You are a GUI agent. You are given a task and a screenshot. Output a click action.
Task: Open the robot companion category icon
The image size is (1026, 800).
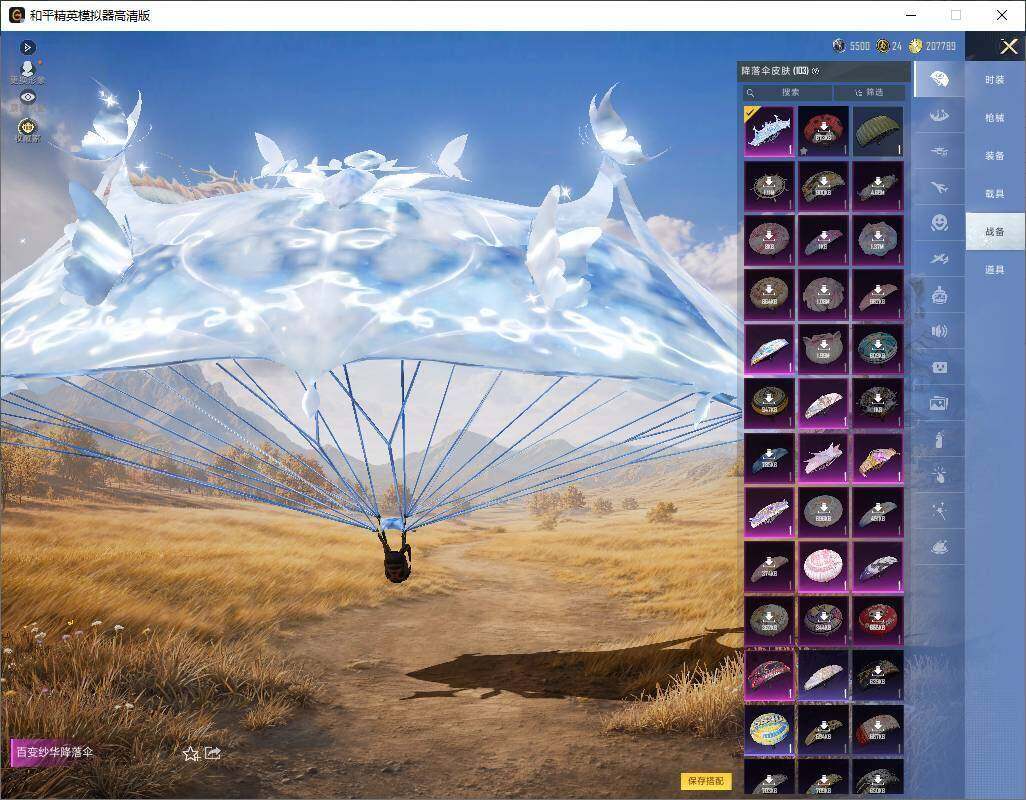point(939,295)
